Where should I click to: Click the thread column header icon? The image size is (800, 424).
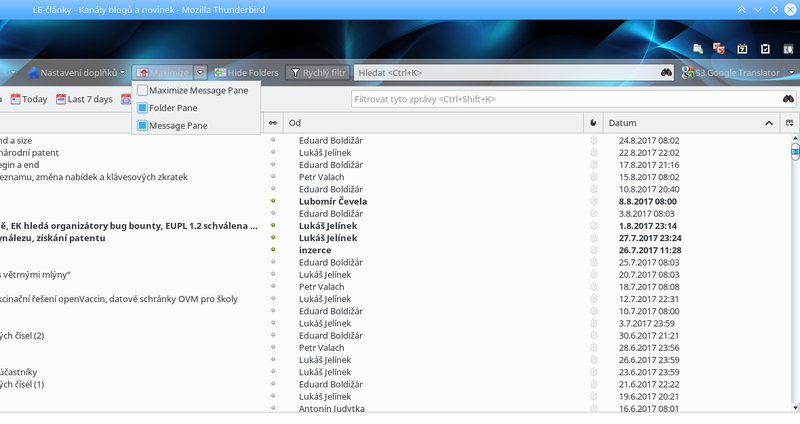(x=273, y=122)
